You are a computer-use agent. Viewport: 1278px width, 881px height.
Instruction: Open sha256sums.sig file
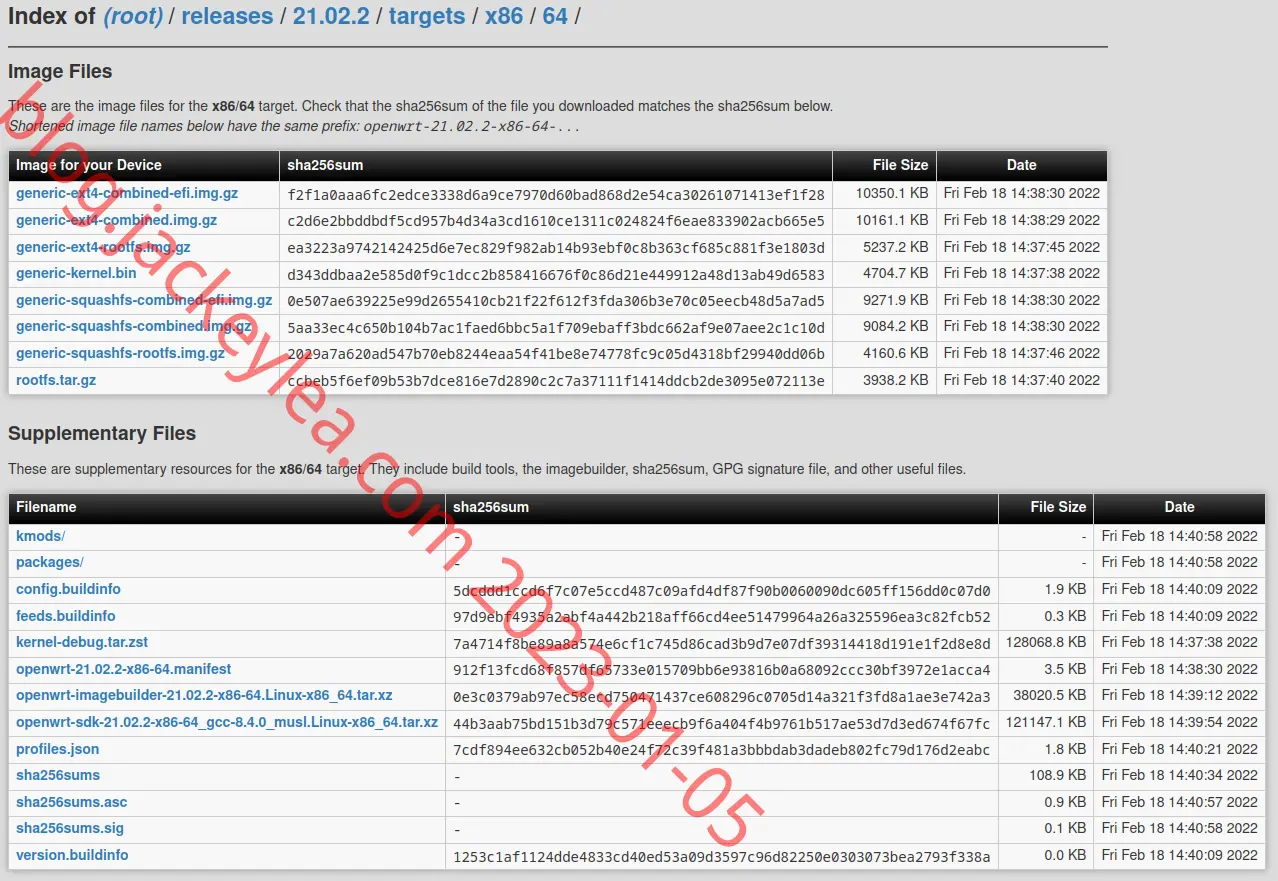(x=70, y=828)
